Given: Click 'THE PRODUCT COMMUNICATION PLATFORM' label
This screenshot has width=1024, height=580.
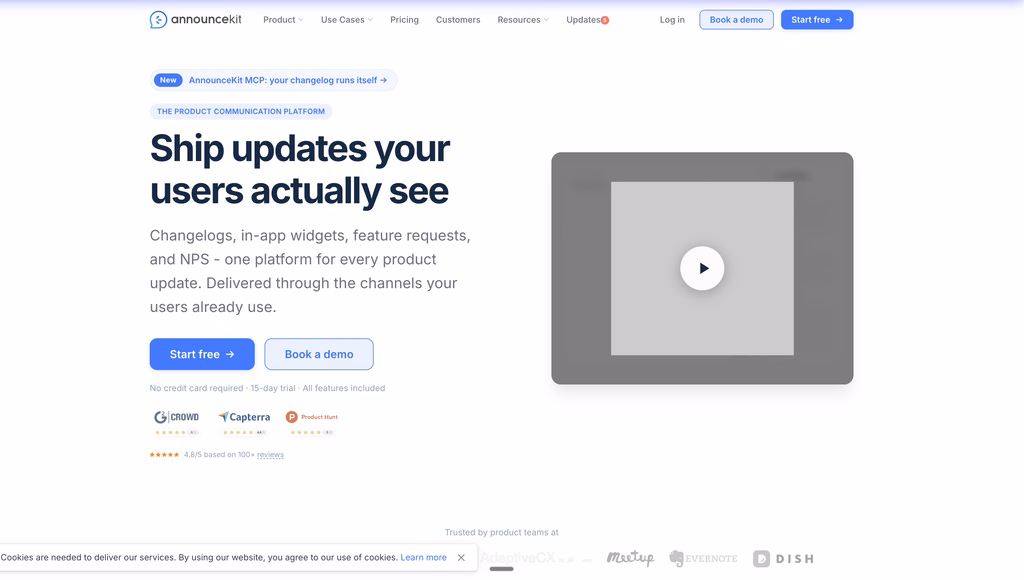Looking at the screenshot, I should (x=240, y=112).
